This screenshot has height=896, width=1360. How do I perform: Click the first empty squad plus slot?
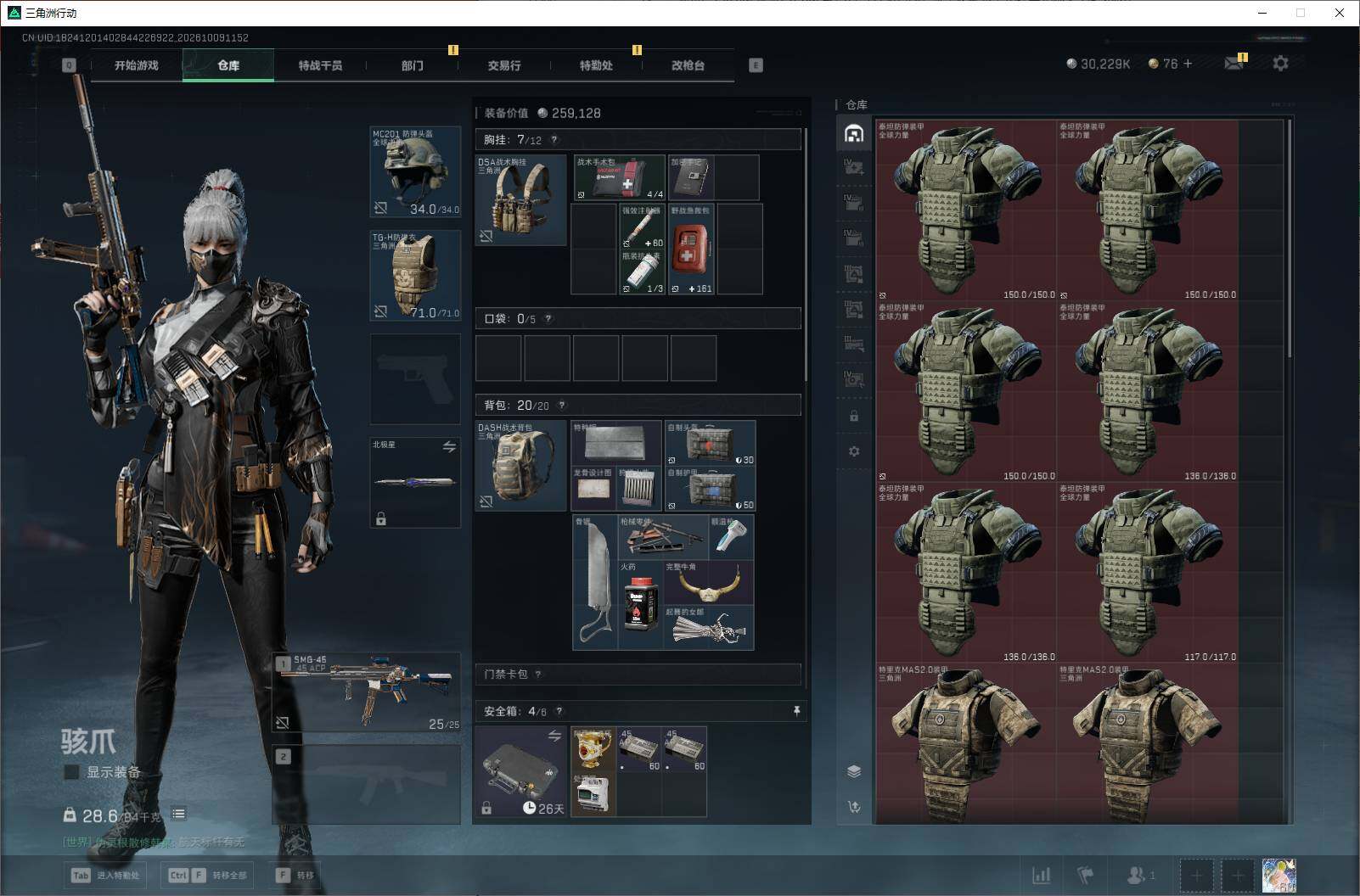pos(1196,875)
